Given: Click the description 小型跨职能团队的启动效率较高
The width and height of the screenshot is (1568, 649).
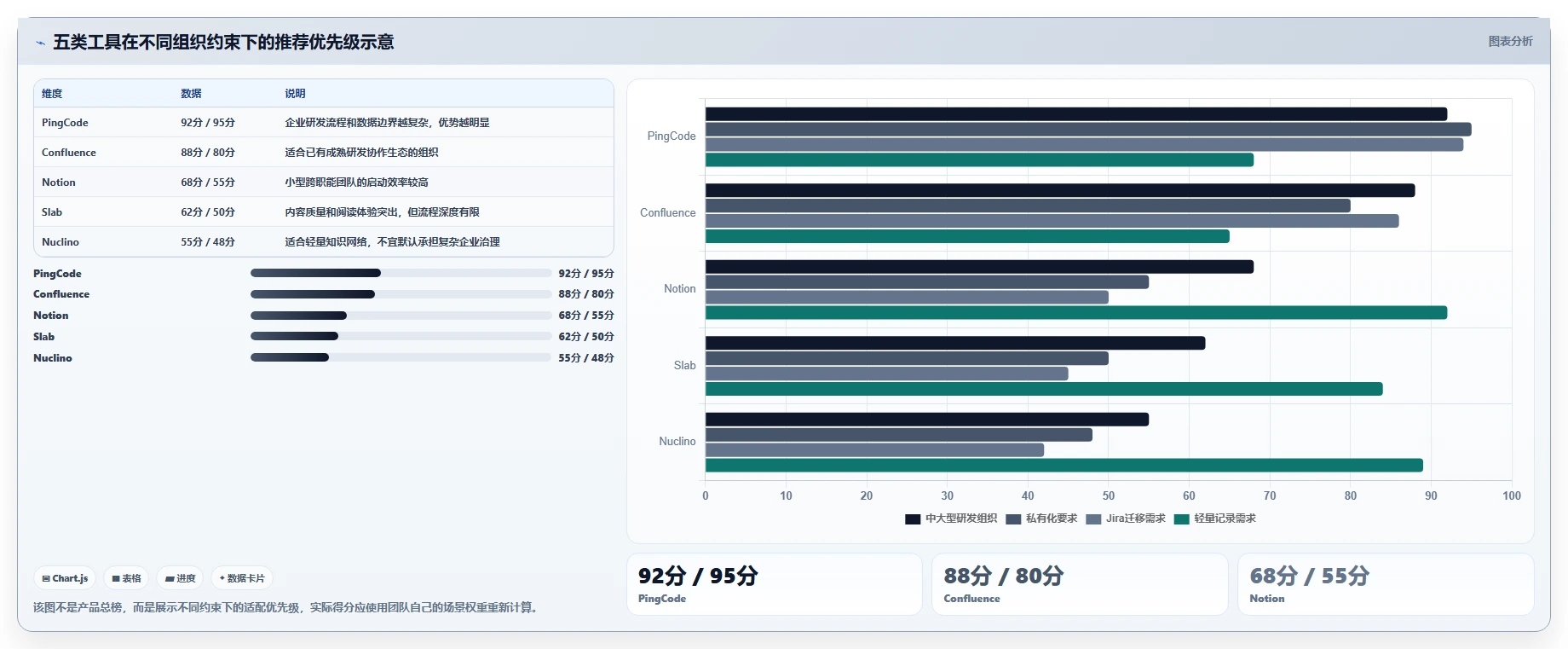Looking at the screenshot, I should click(x=356, y=183).
